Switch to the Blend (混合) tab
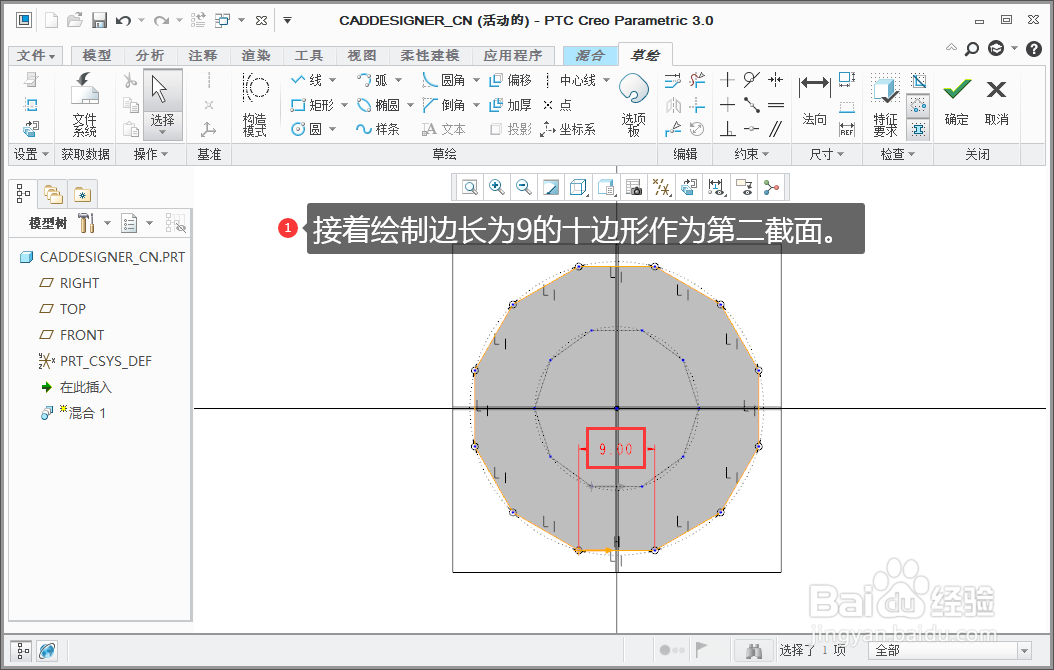The width and height of the screenshot is (1054, 670). pyautogui.click(x=590, y=55)
